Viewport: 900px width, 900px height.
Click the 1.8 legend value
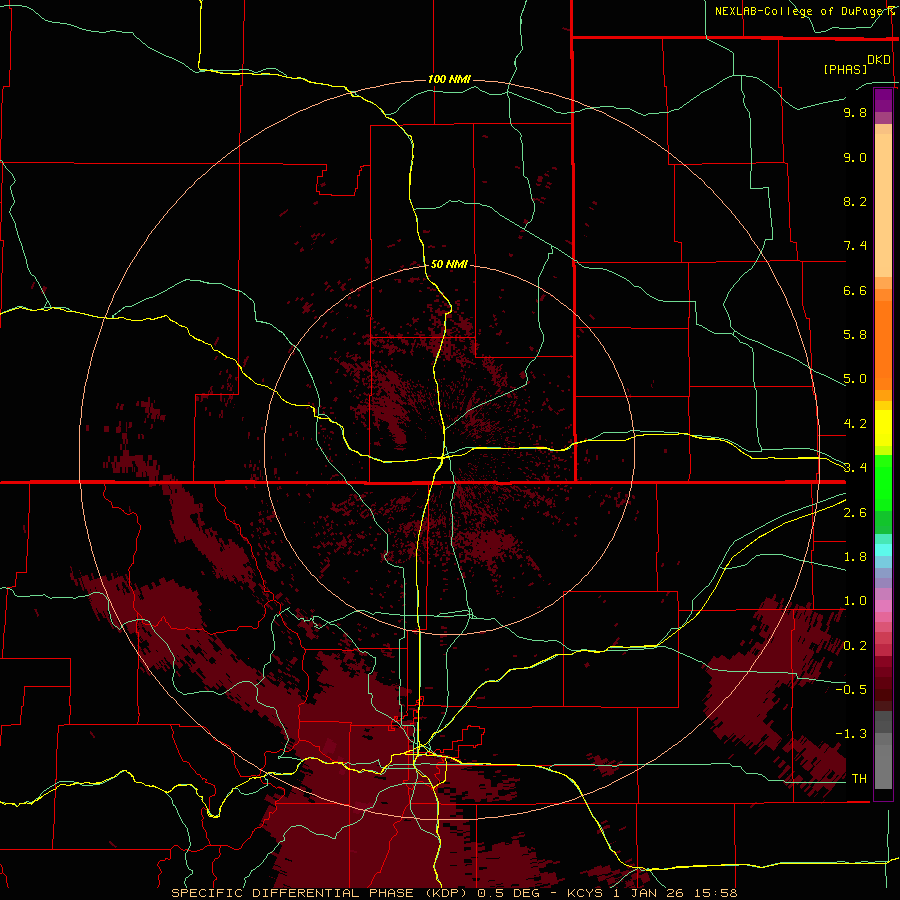855,557
